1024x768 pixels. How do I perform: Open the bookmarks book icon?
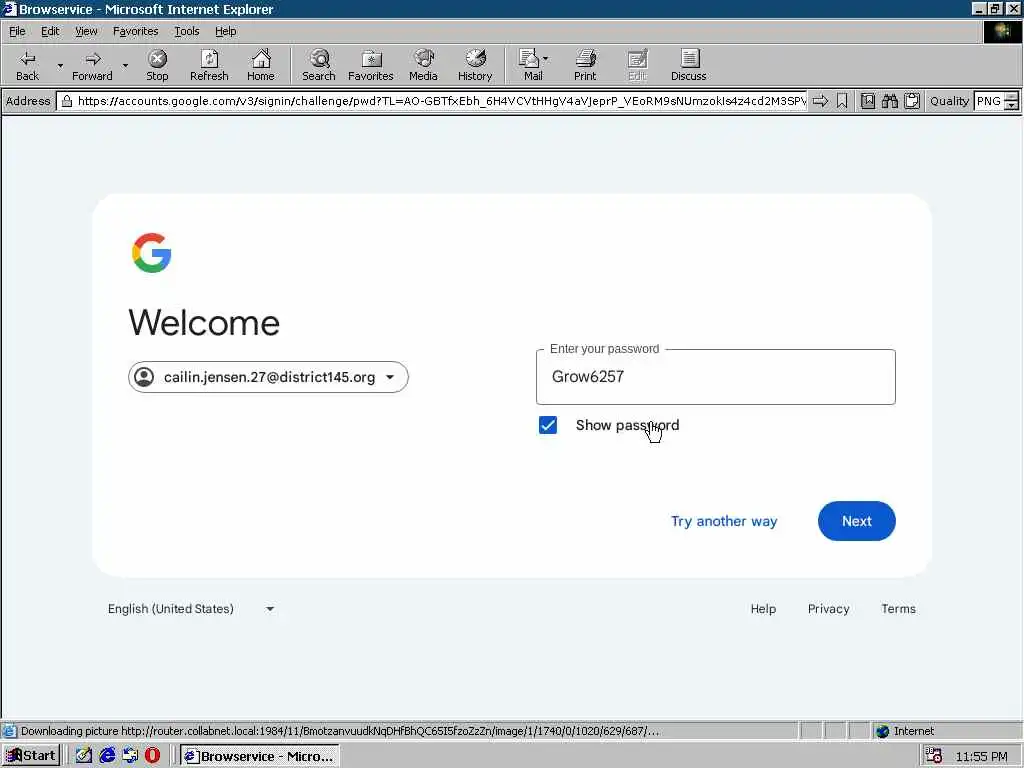pos(867,101)
